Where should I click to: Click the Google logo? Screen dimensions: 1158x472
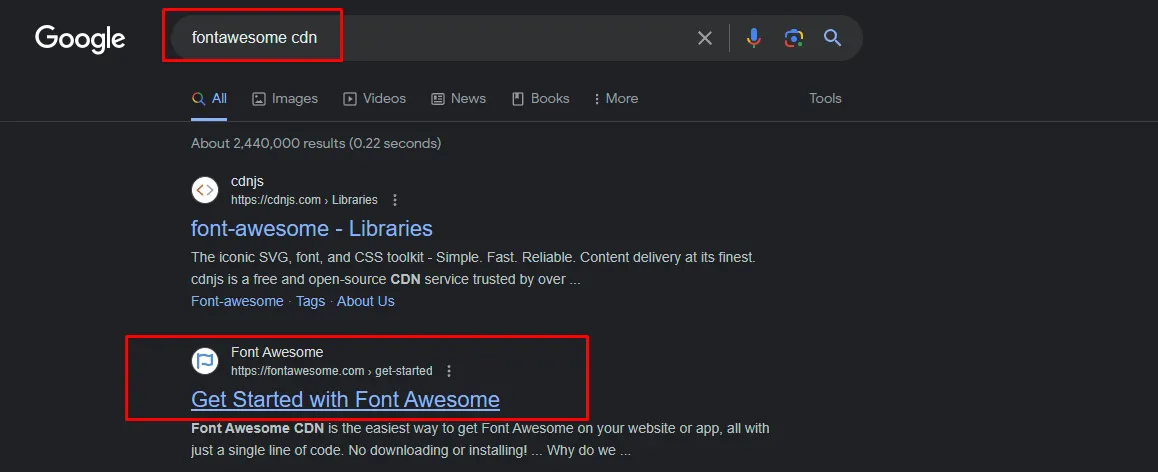pyautogui.click(x=80, y=39)
